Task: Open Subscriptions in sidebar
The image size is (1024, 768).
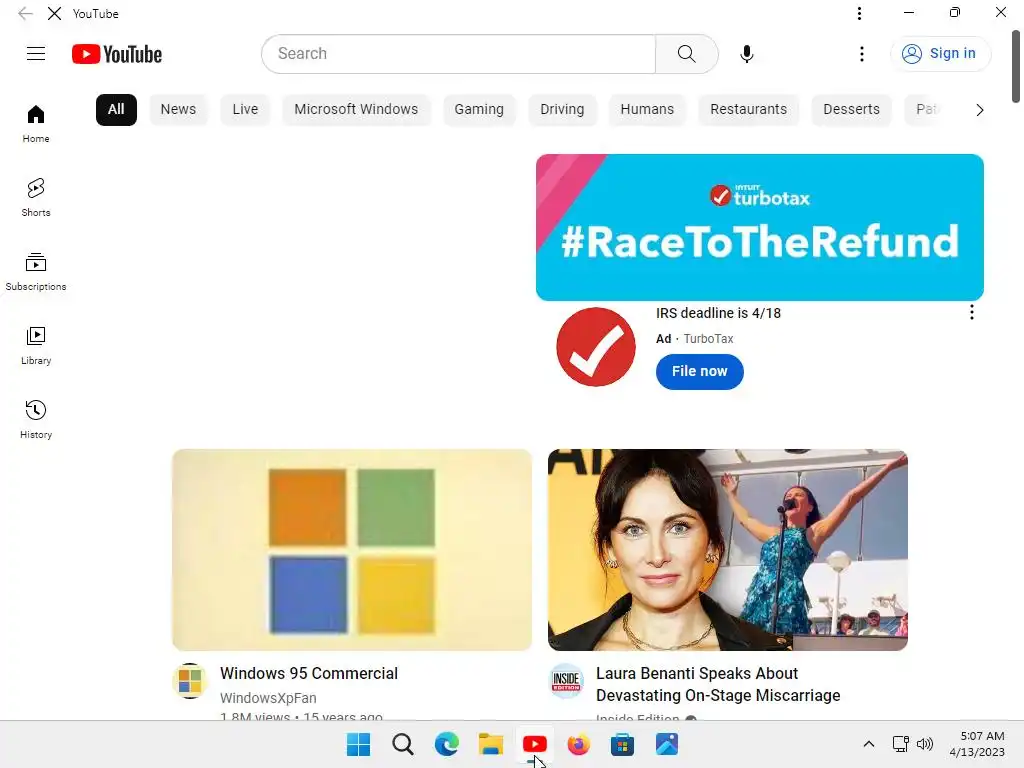Action: point(36,271)
